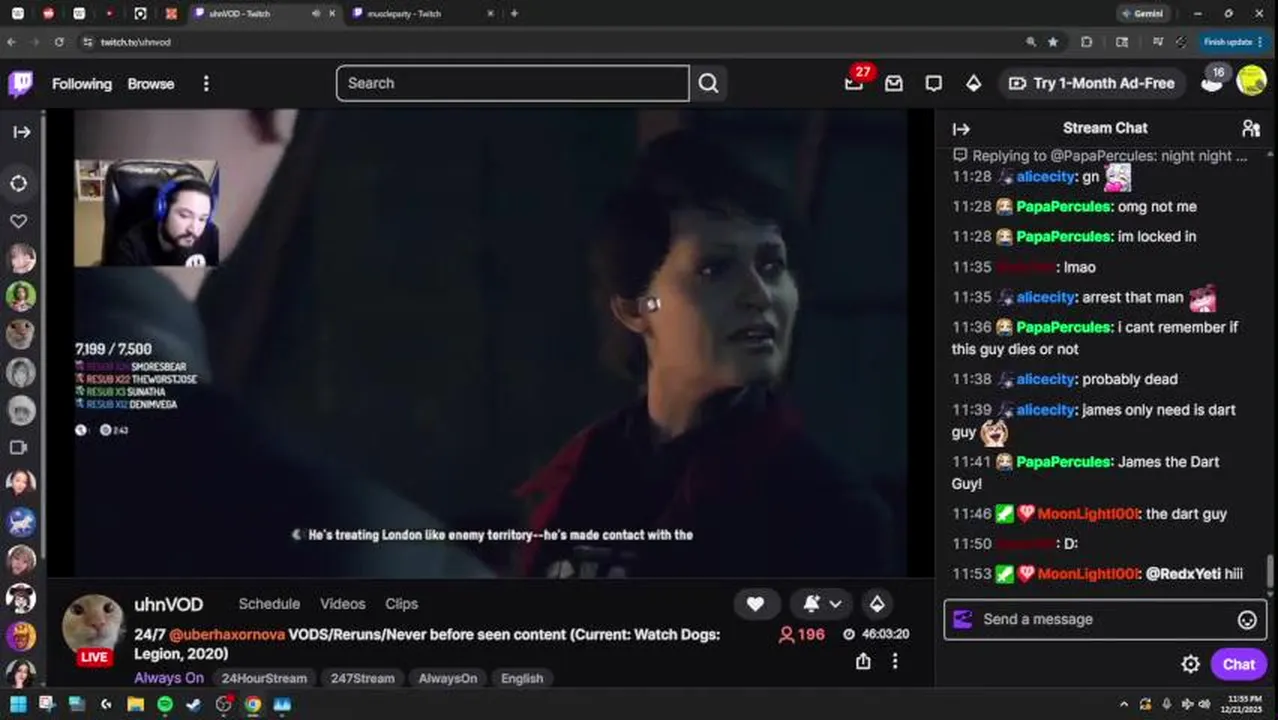
Task: Switch to the Videos tab
Action: (343, 604)
